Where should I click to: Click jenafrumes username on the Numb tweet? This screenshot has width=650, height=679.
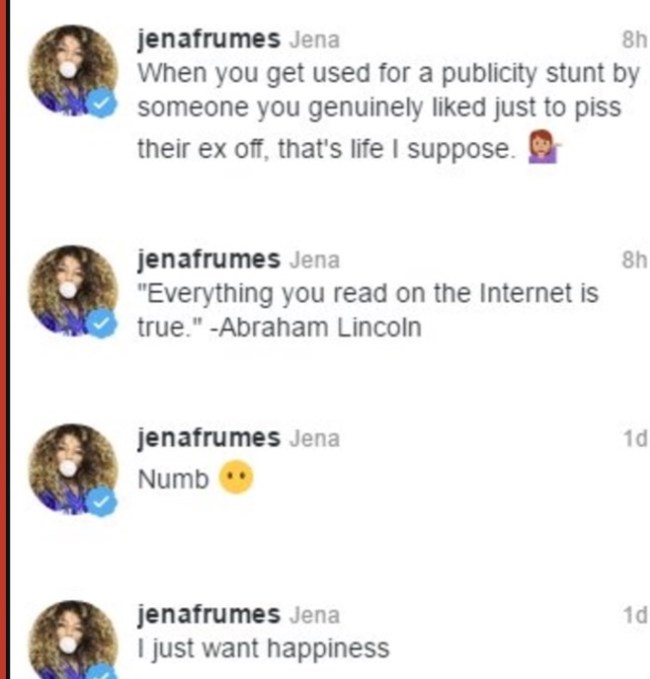[208, 438]
